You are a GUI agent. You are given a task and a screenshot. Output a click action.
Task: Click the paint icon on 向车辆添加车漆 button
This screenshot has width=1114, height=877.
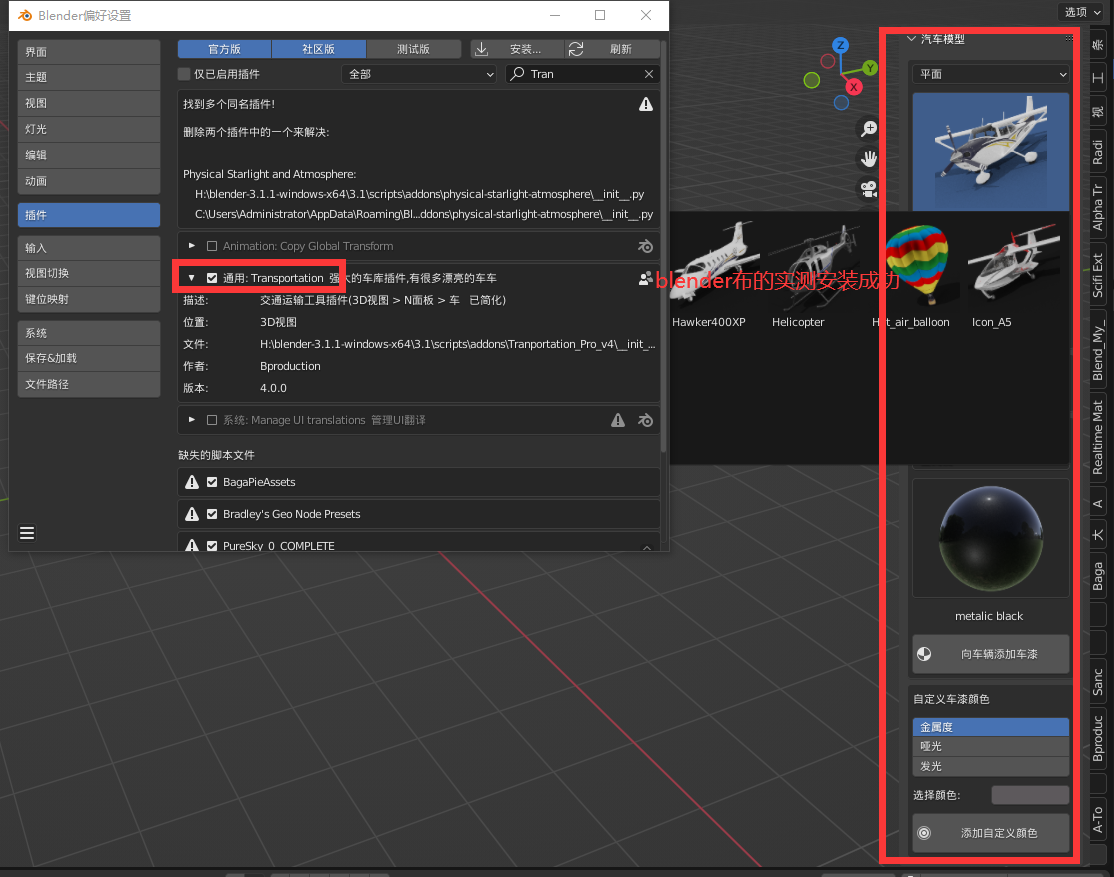pyautogui.click(x=924, y=654)
